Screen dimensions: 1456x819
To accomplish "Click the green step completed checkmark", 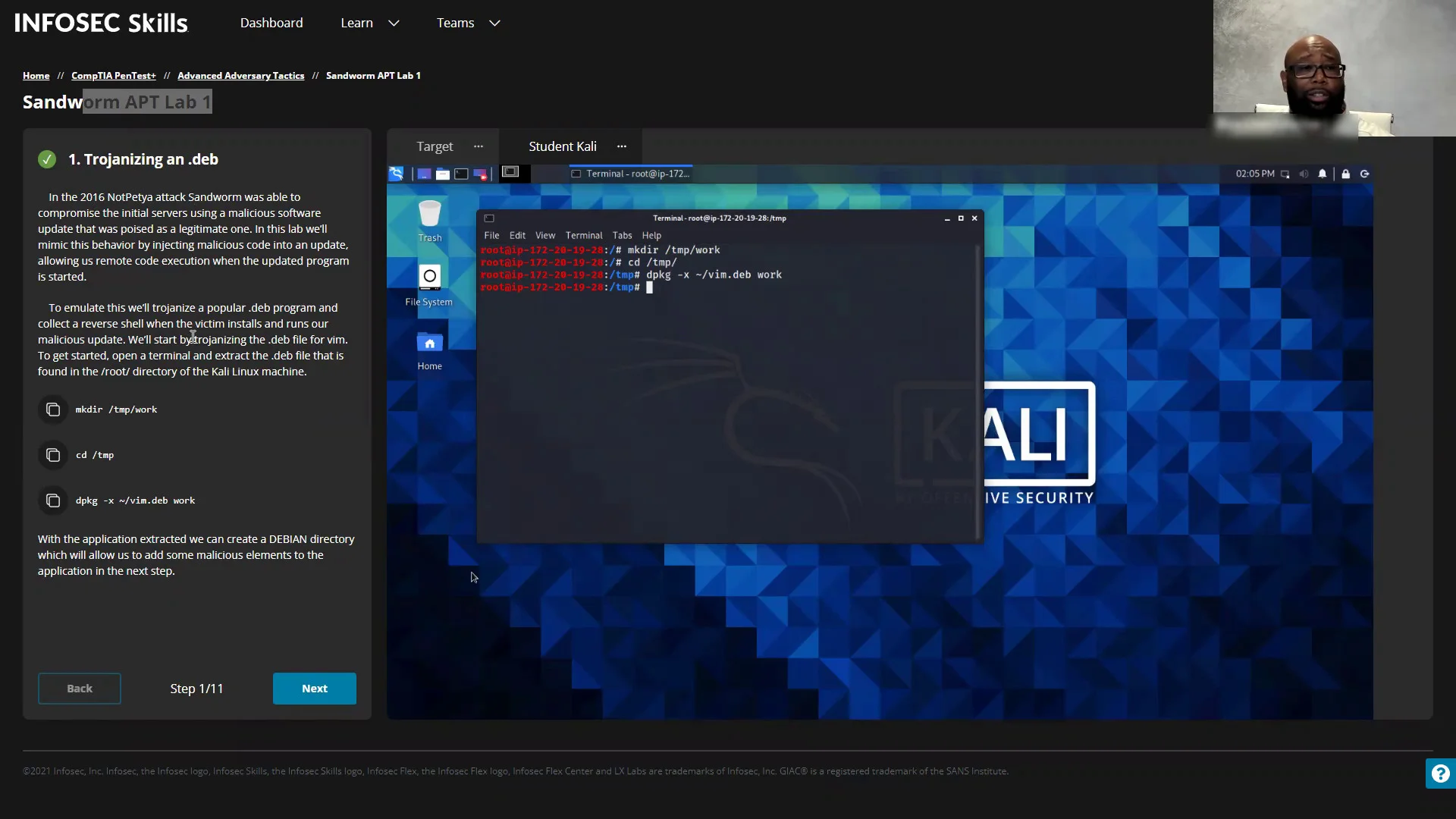I will (47, 159).
